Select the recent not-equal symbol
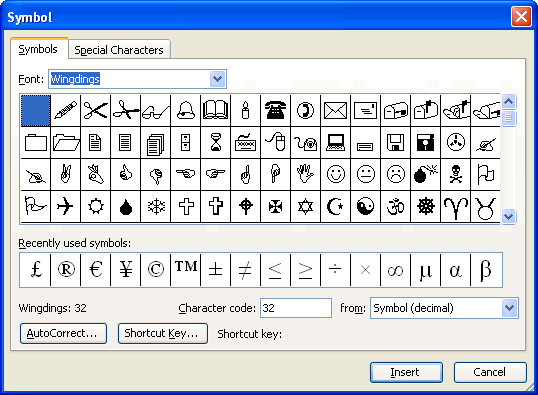Screen dimensions: 538x395 click(246, 270)
